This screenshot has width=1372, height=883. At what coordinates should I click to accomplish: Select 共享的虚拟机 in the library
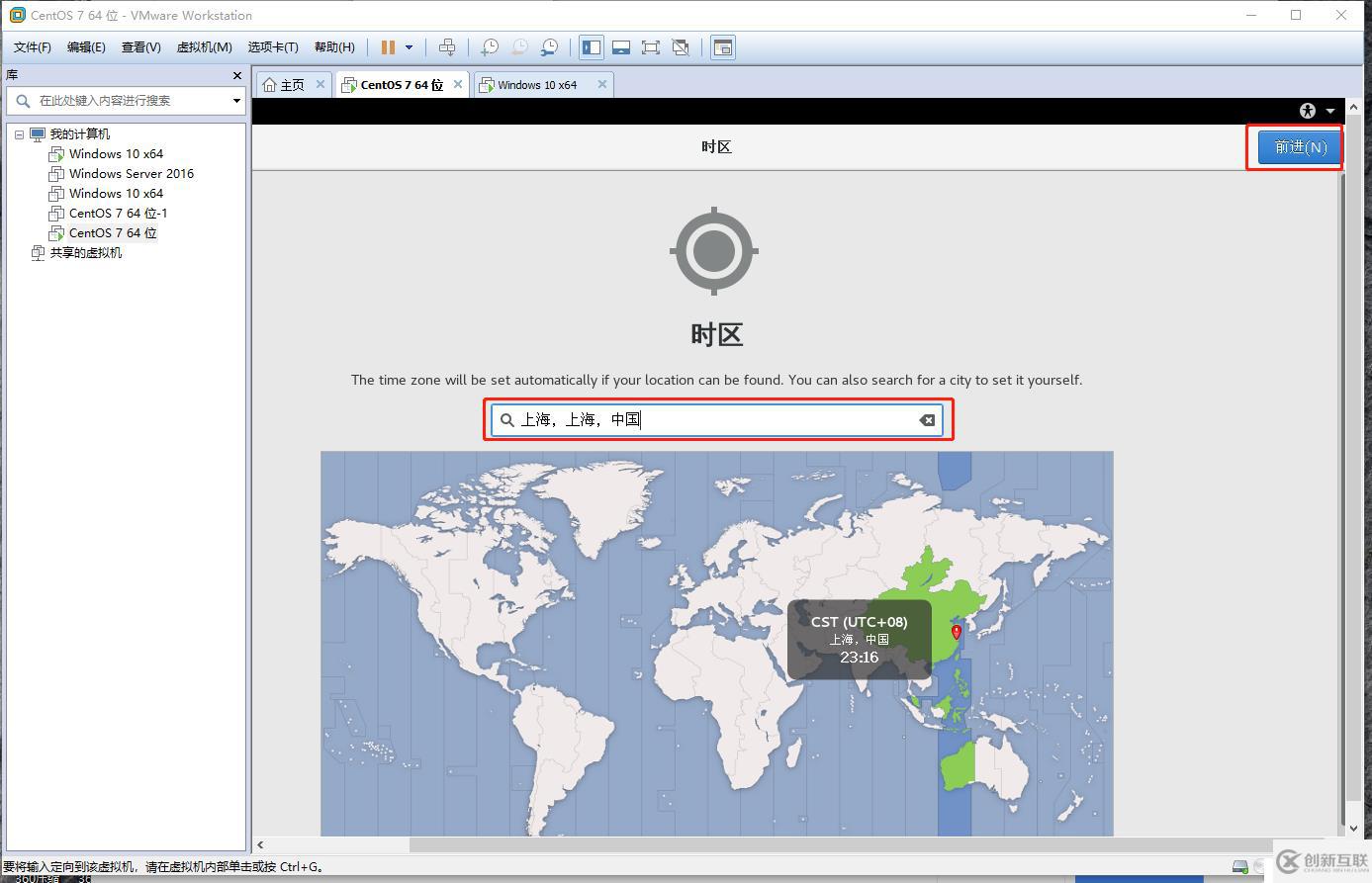(86, 253)
